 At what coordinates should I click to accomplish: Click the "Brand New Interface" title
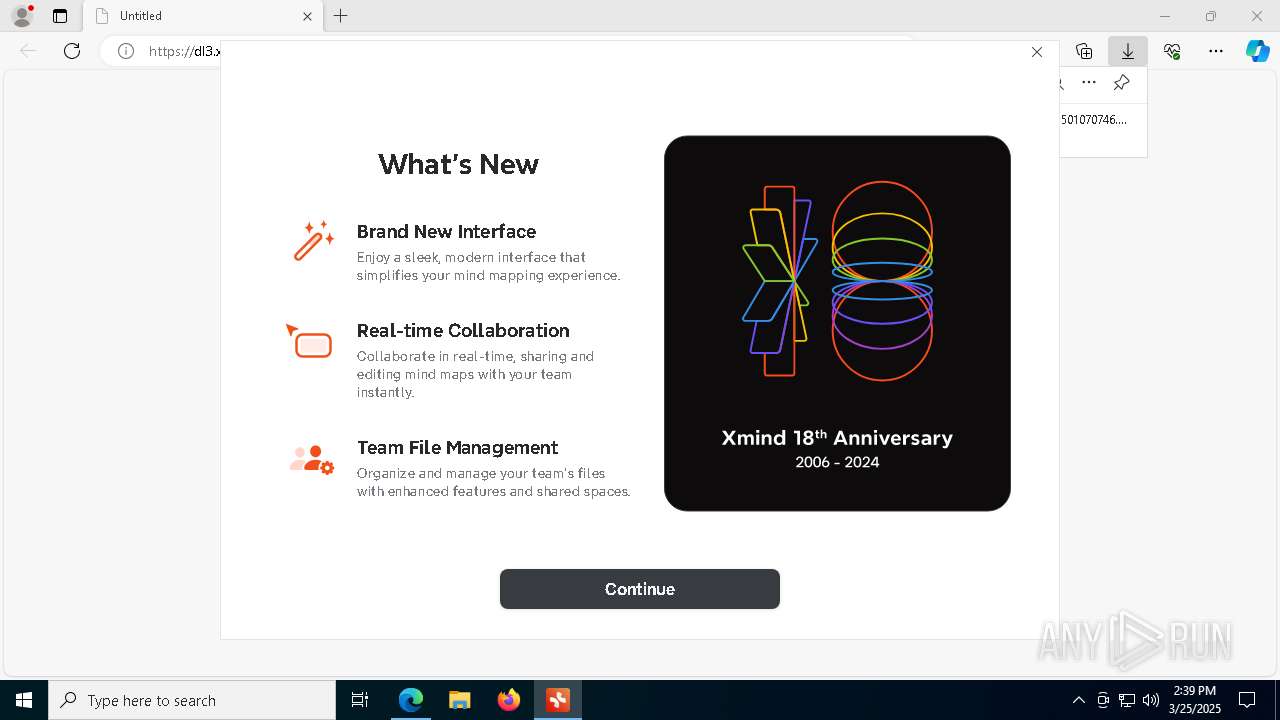click(x=446, y=231)
